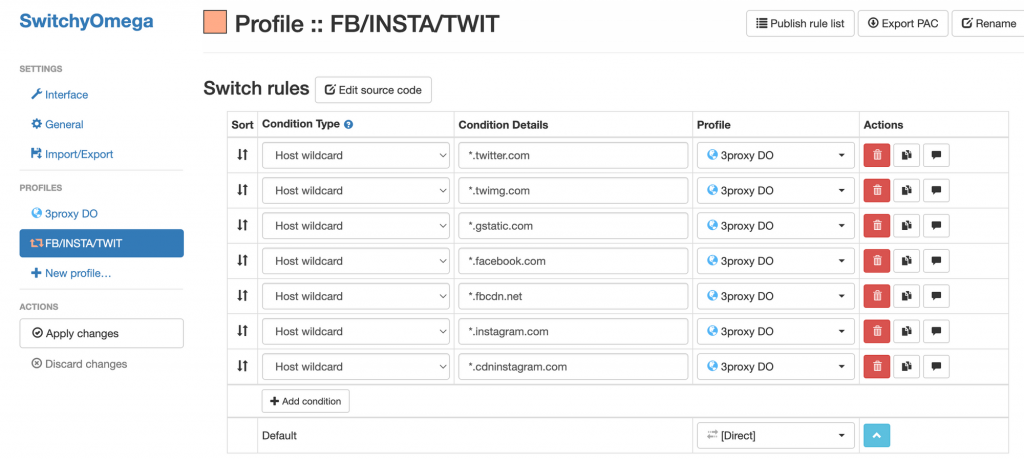1024x460 pixels.
Task: Add note to *.gstatic.com rule
Action: point(936,226)
